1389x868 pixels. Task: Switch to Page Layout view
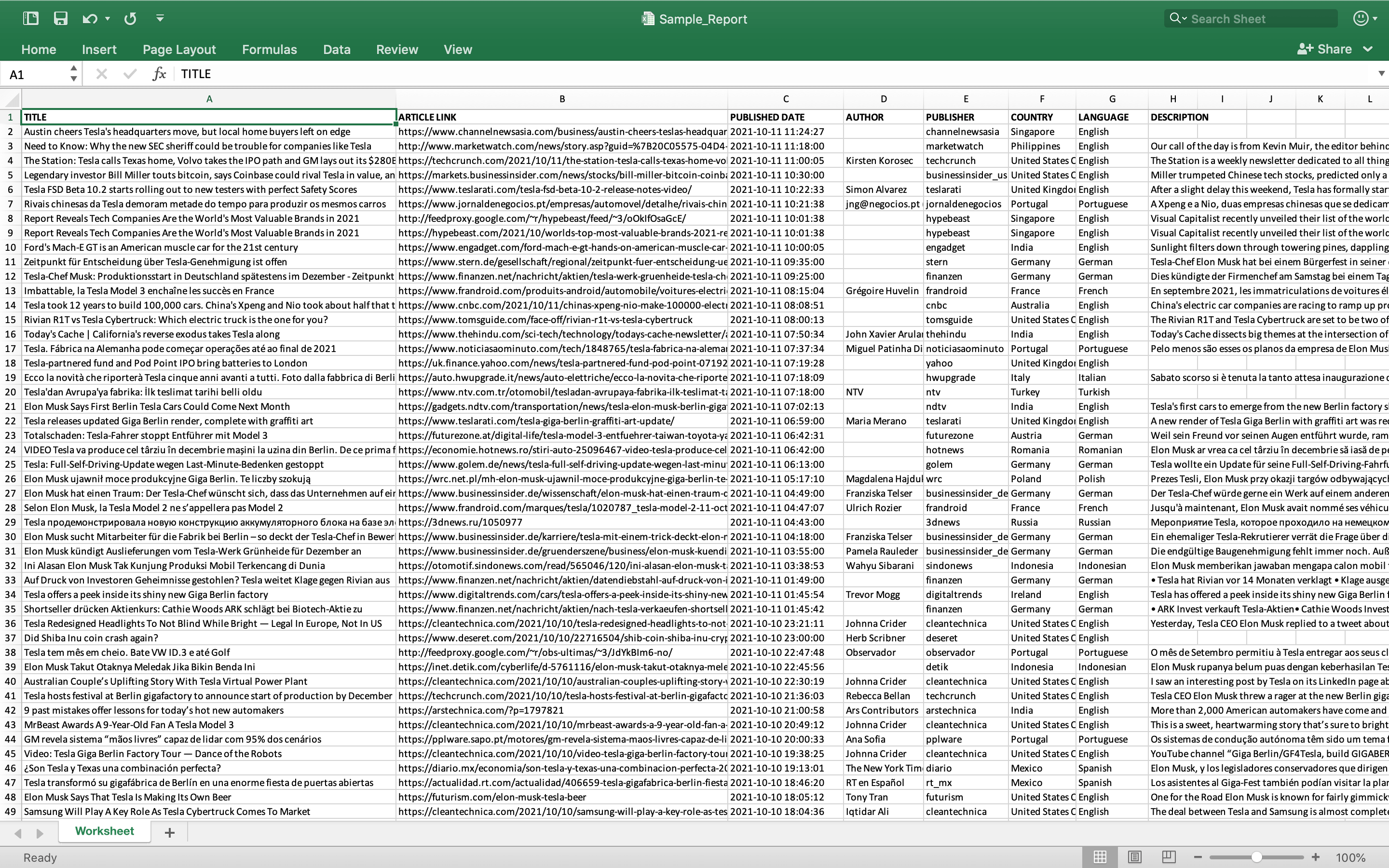[x=1134, y=857]
